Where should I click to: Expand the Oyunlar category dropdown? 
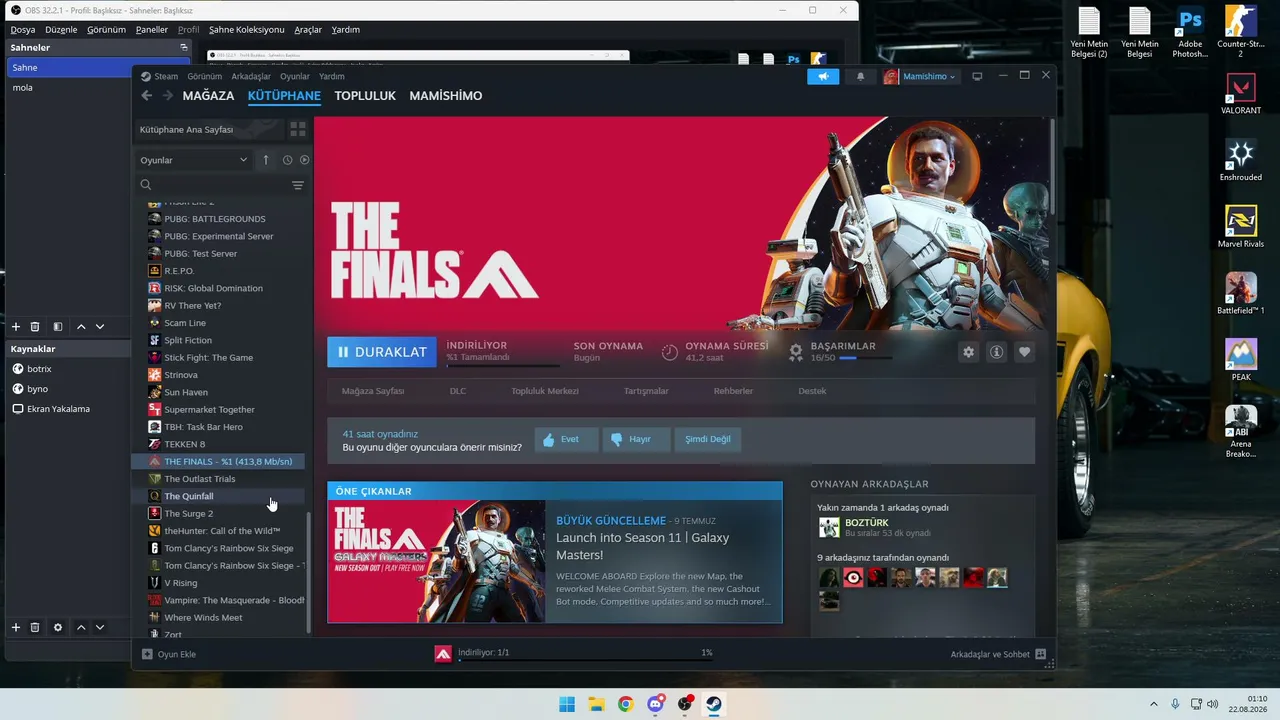tap(194, 160)
